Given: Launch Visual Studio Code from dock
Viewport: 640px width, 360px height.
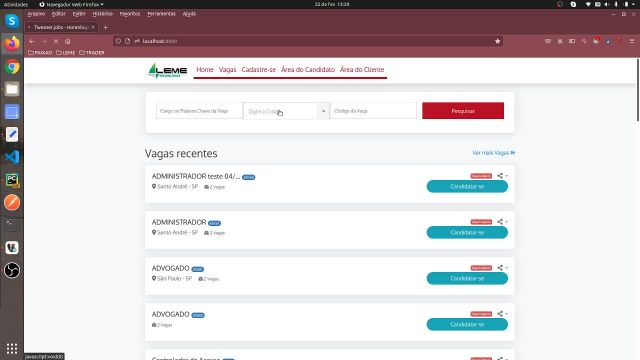Looking at the screenshot, I should (x=12, y=157).
